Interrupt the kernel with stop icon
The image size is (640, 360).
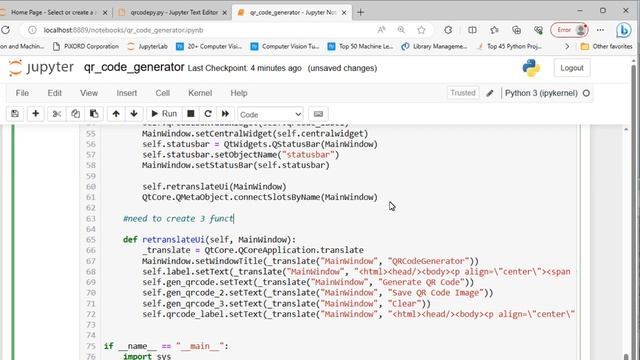pyautogui.click(x=191, y=114)
